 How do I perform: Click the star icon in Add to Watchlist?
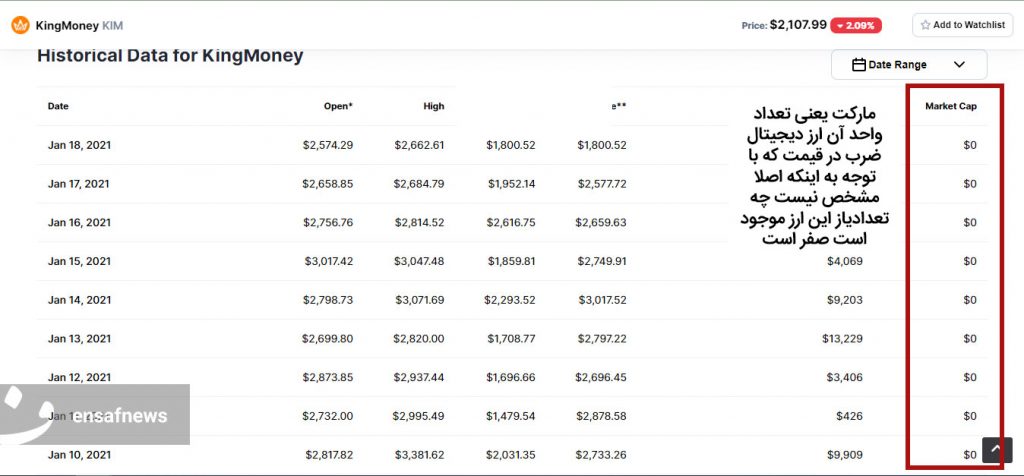tap(924, 25)
